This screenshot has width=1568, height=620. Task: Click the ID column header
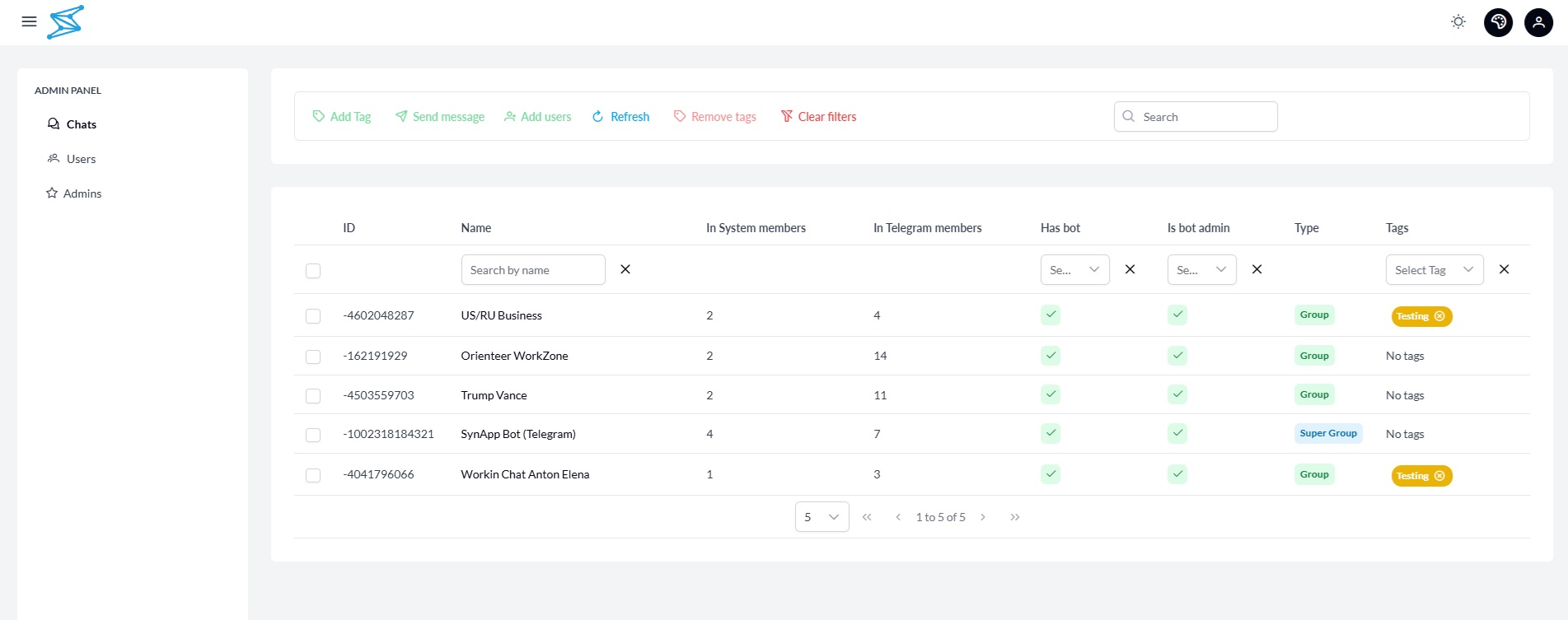coord(349,228)
